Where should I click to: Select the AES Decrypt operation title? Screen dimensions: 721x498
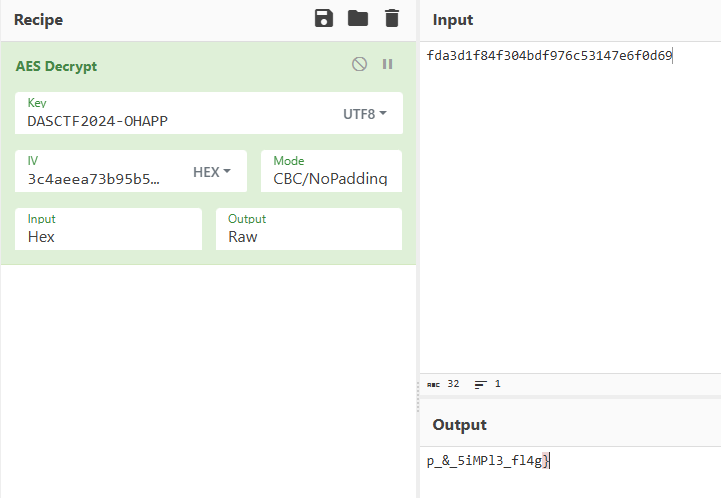56,66
